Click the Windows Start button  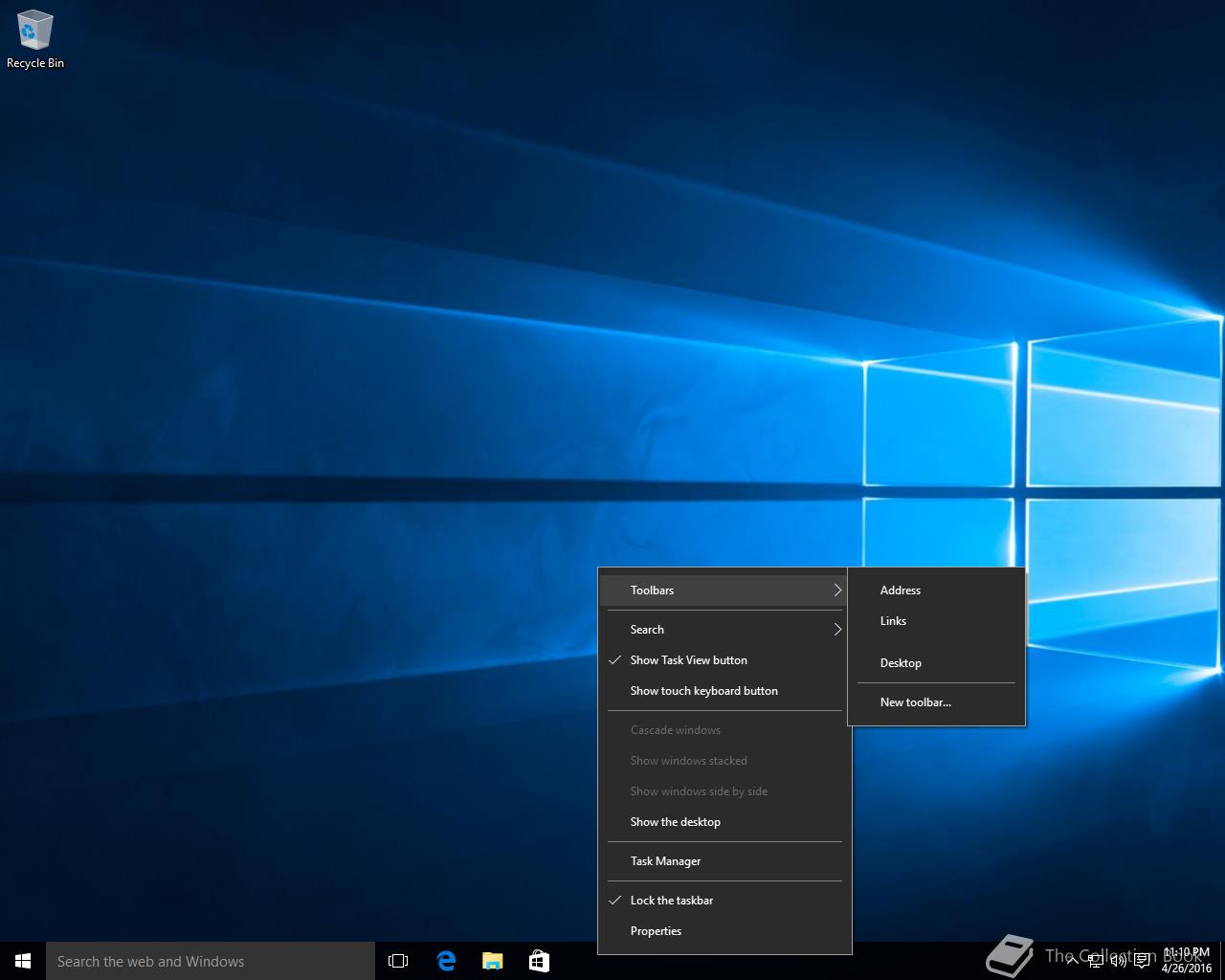(23, 961)
